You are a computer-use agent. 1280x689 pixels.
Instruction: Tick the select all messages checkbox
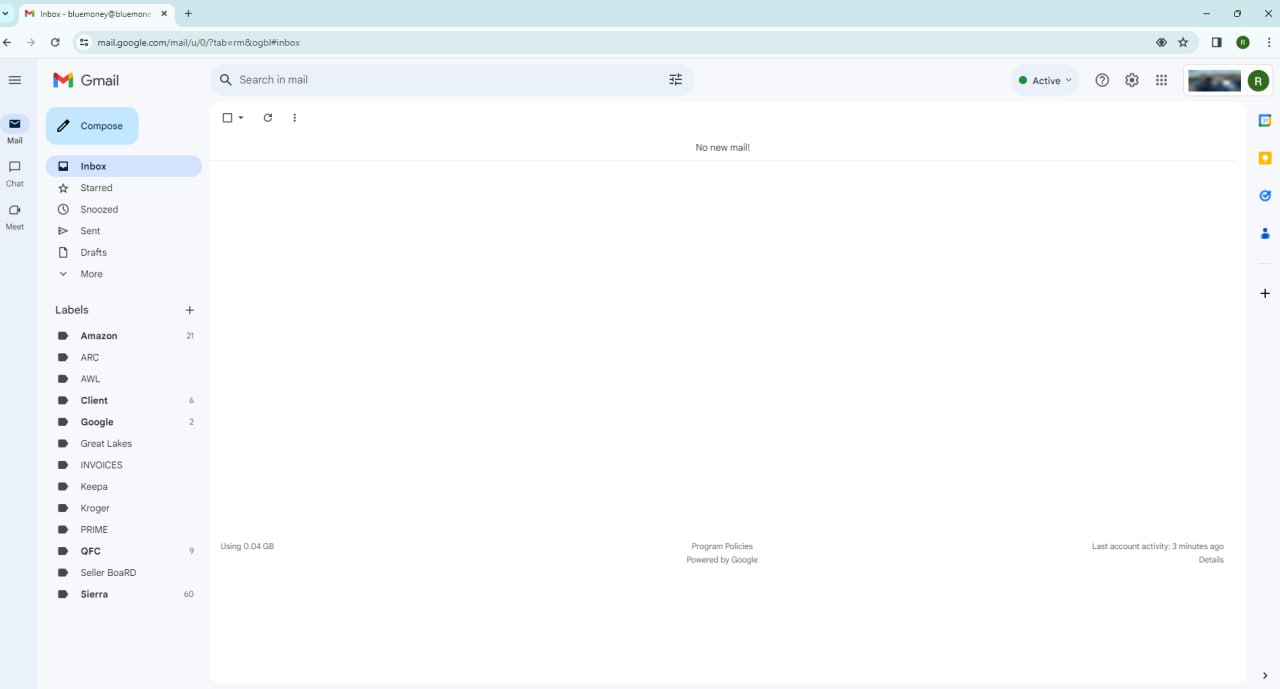tap(227, 118)
